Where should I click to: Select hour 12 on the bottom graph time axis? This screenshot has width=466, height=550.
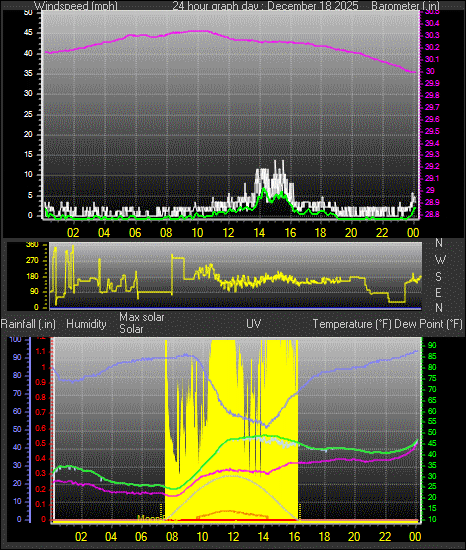tap(233, 537)
